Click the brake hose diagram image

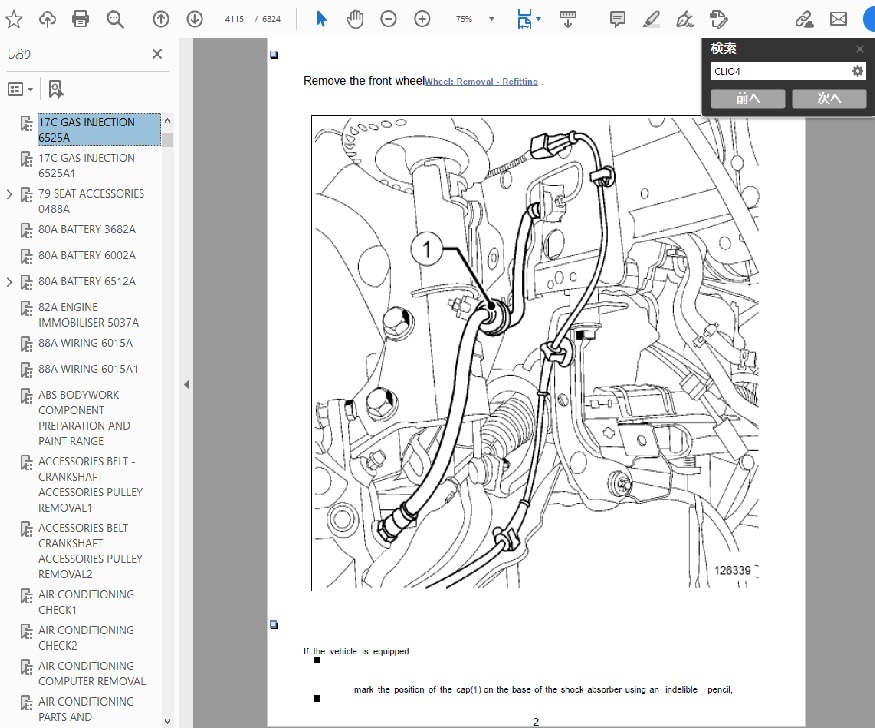coord(535,353)
